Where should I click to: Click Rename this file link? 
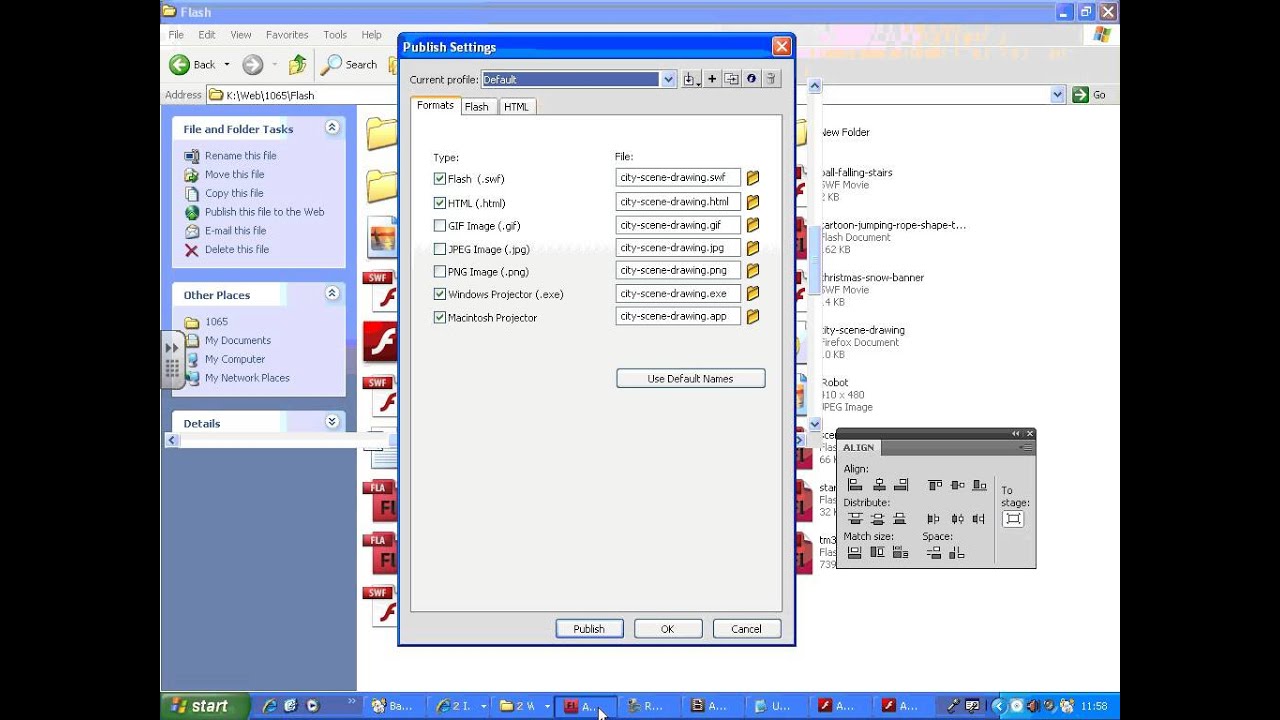[x=241, y=155]
